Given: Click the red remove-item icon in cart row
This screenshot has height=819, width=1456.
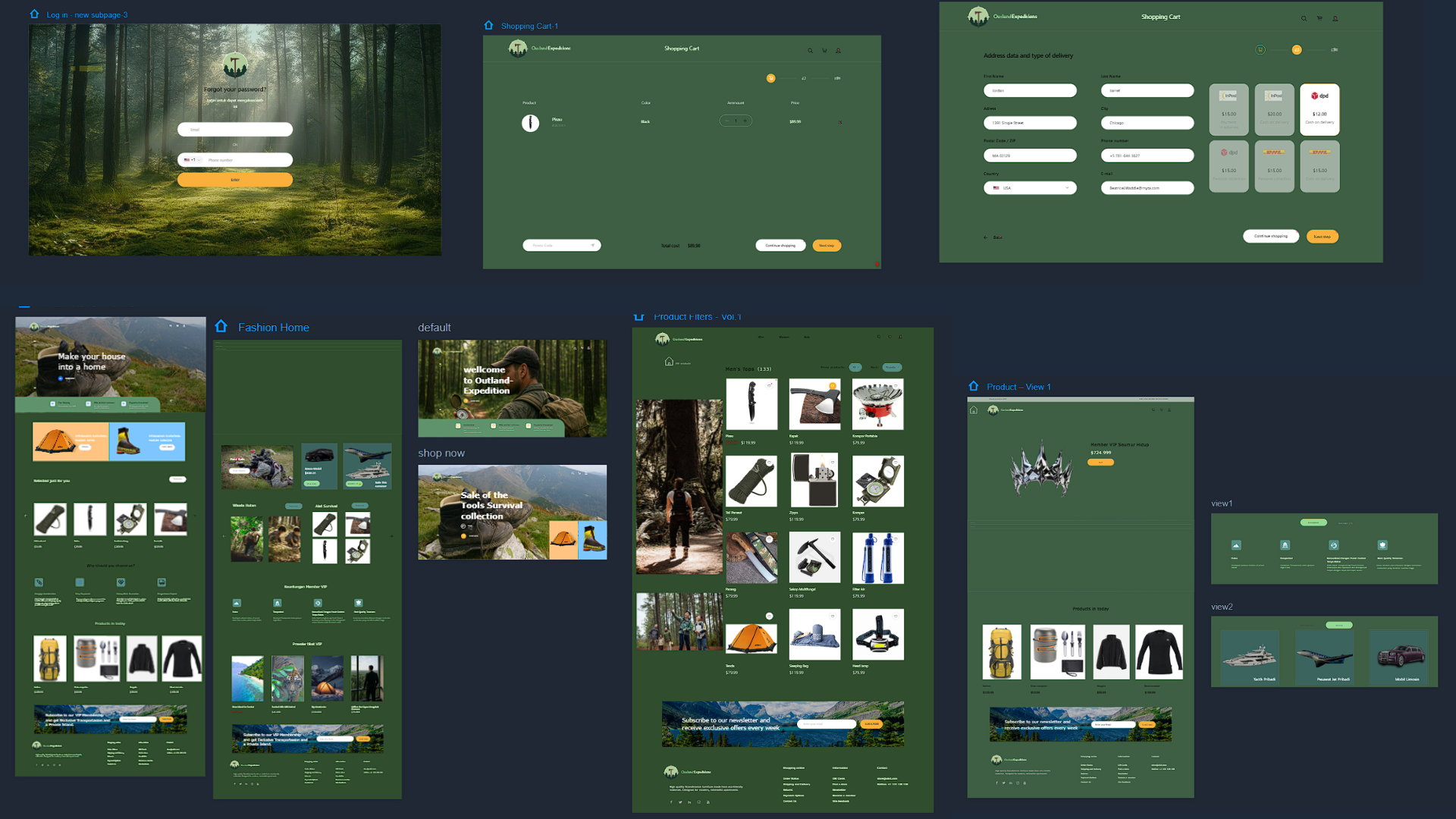Looking at the screenshot, I should pyautogui.click(x=839, y=122).
